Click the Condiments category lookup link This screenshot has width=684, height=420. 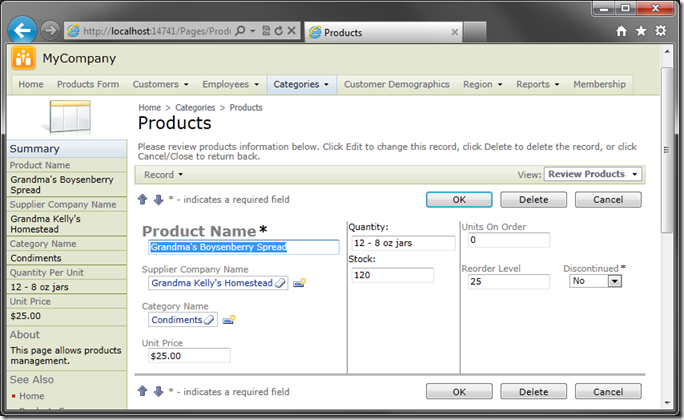177,320
